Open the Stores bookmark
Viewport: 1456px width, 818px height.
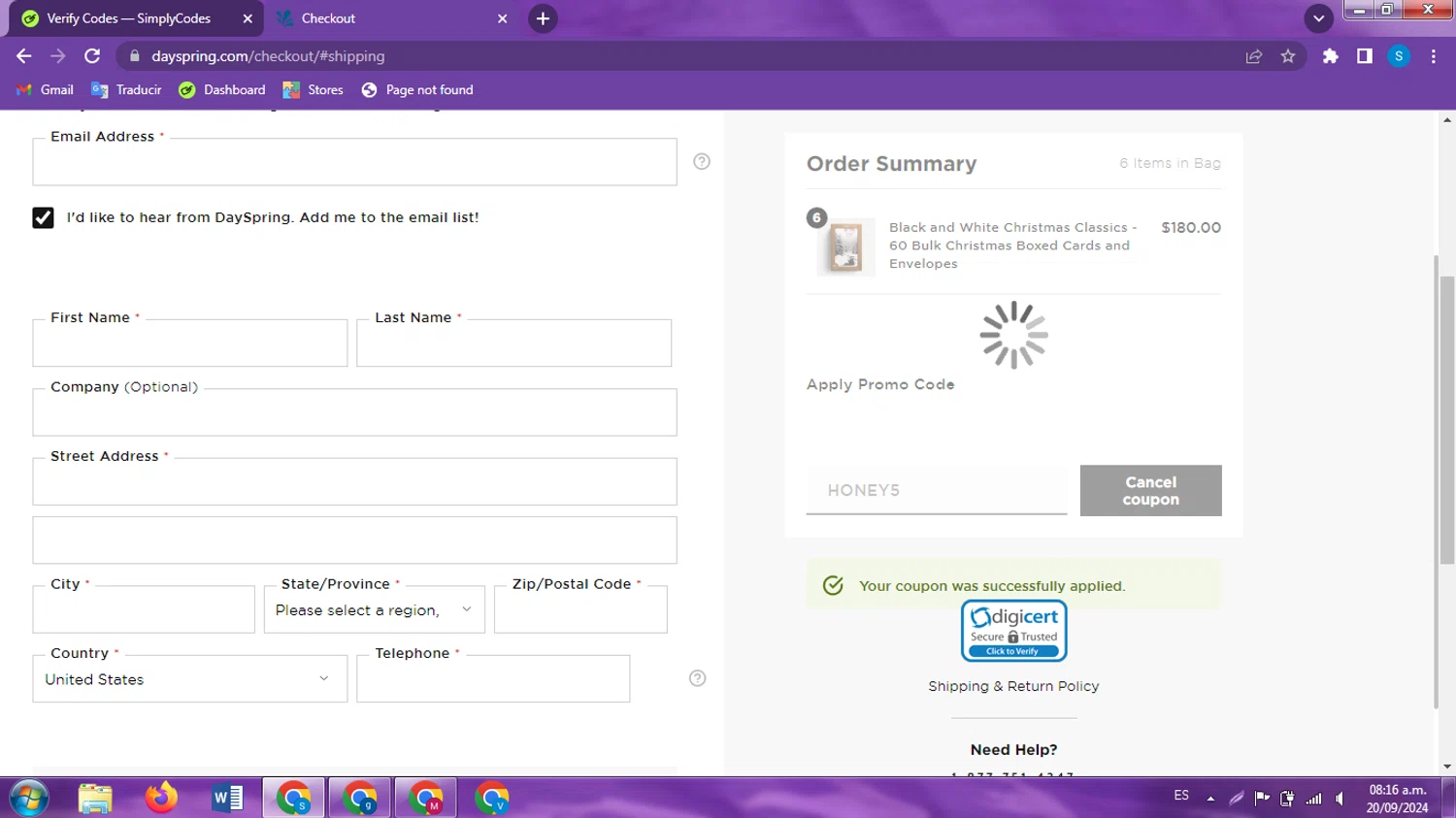click(314, 89)
